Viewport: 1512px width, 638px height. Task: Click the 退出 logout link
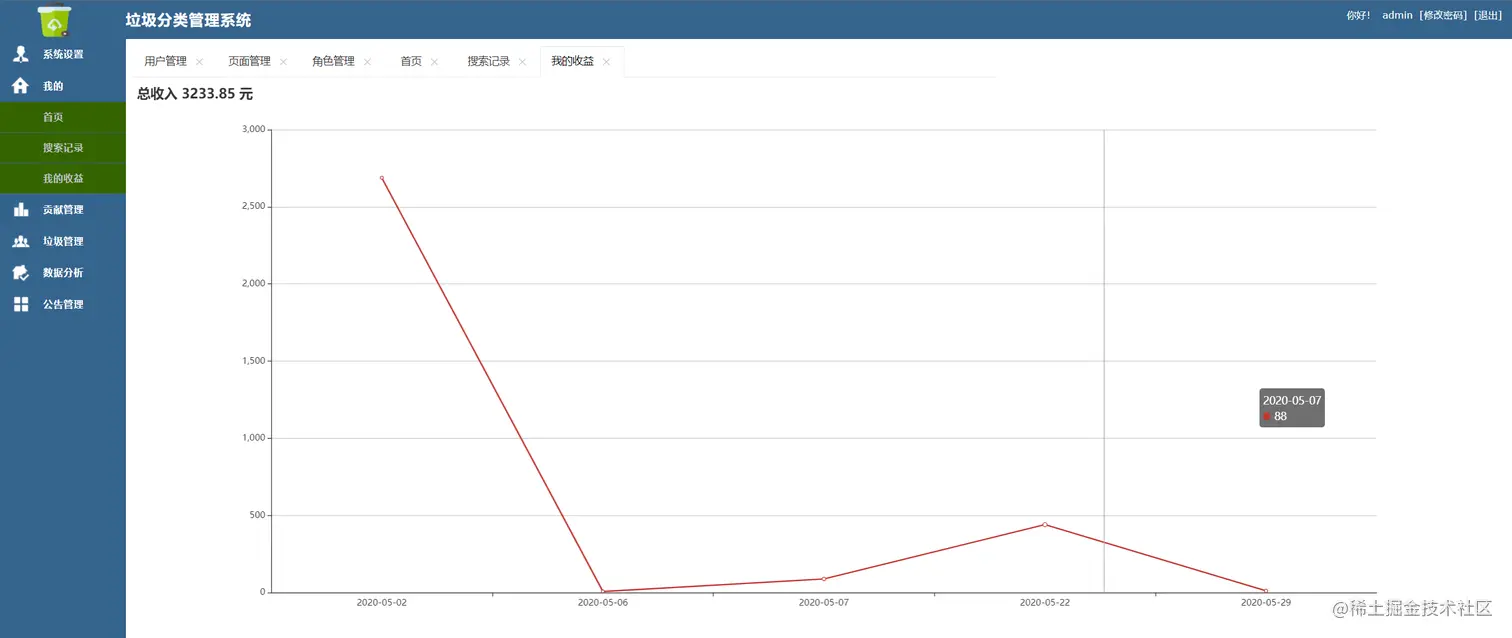tap(1488, 15)
